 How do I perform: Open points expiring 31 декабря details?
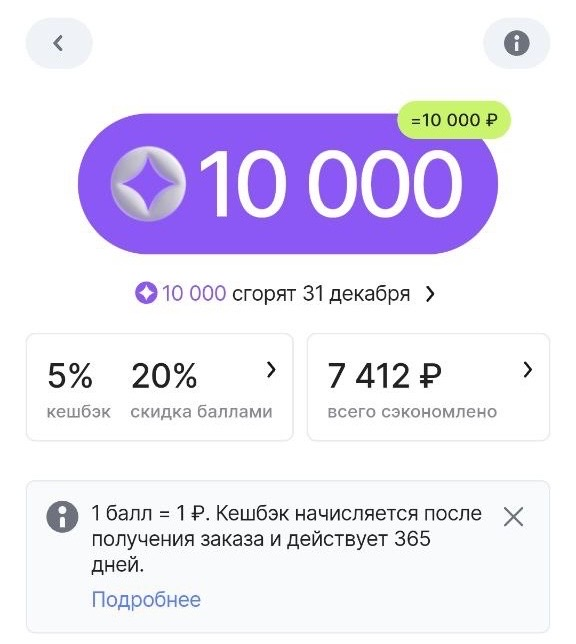(285, 294)
